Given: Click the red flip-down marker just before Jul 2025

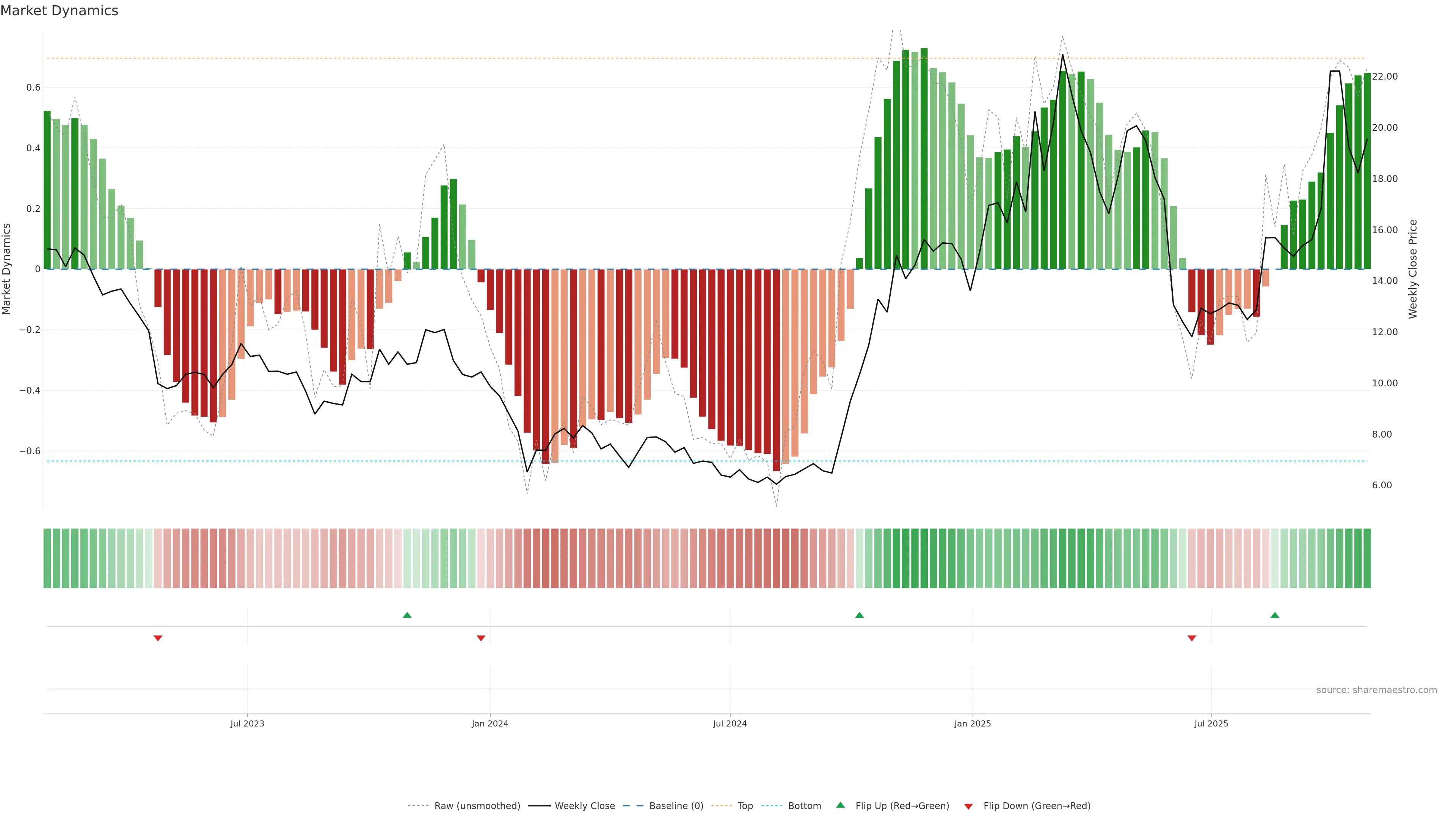Looking at the screenshot, I should point(1192,638).
